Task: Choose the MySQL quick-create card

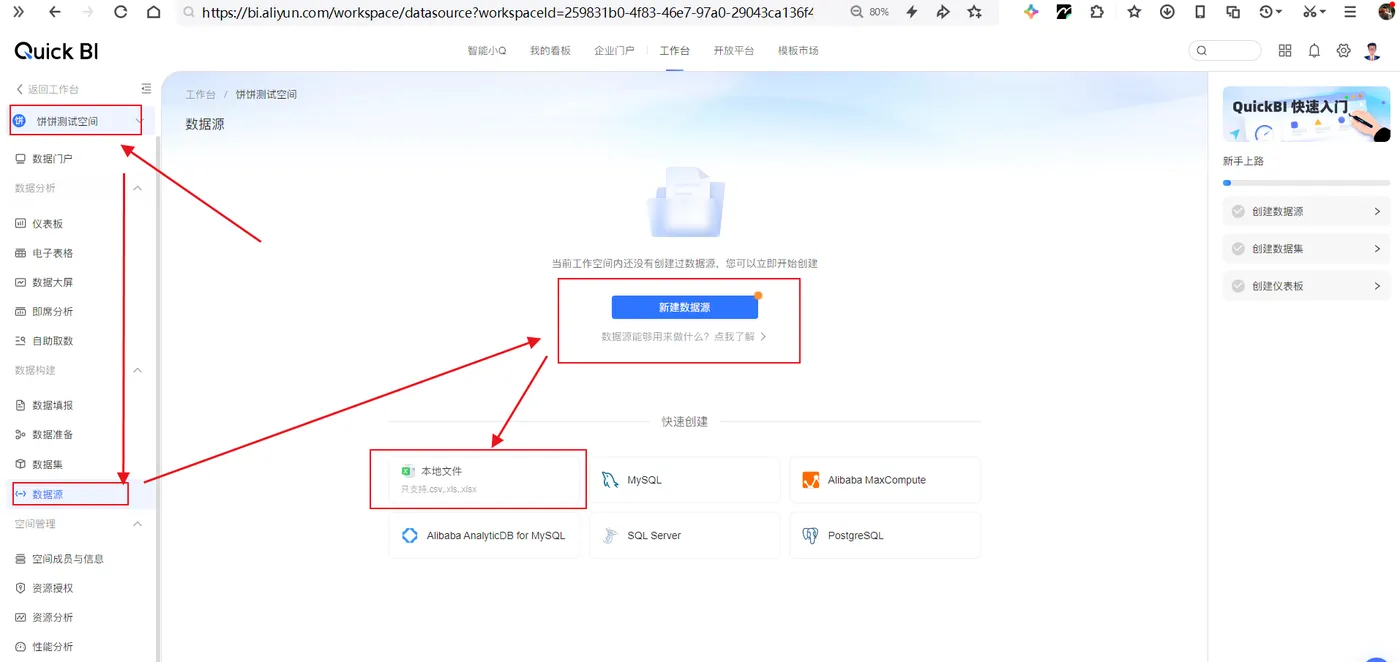Action: pyautogui.click(x=685, y=480)
